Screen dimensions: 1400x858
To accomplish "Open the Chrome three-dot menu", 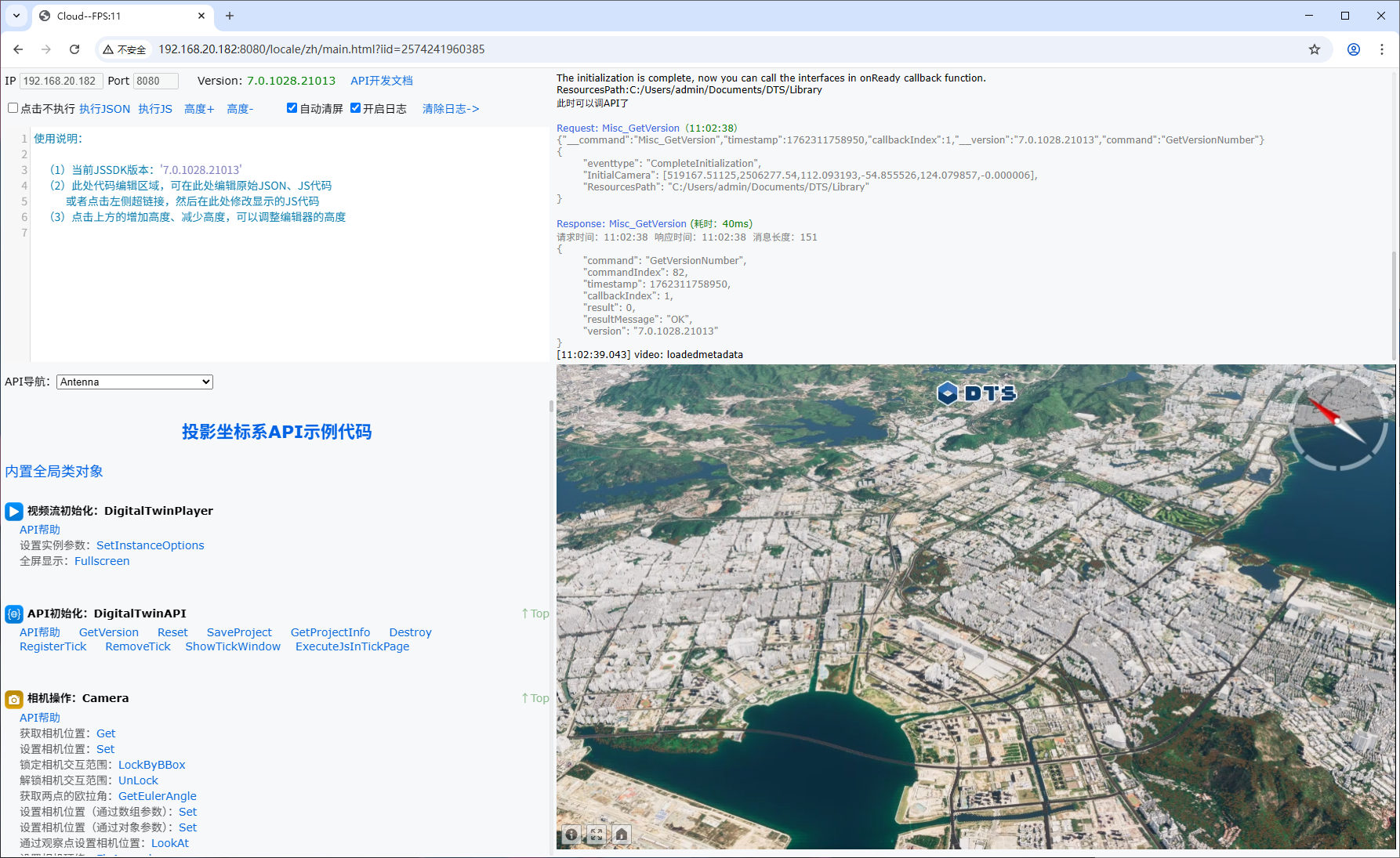I will (x=1382, y=49).
